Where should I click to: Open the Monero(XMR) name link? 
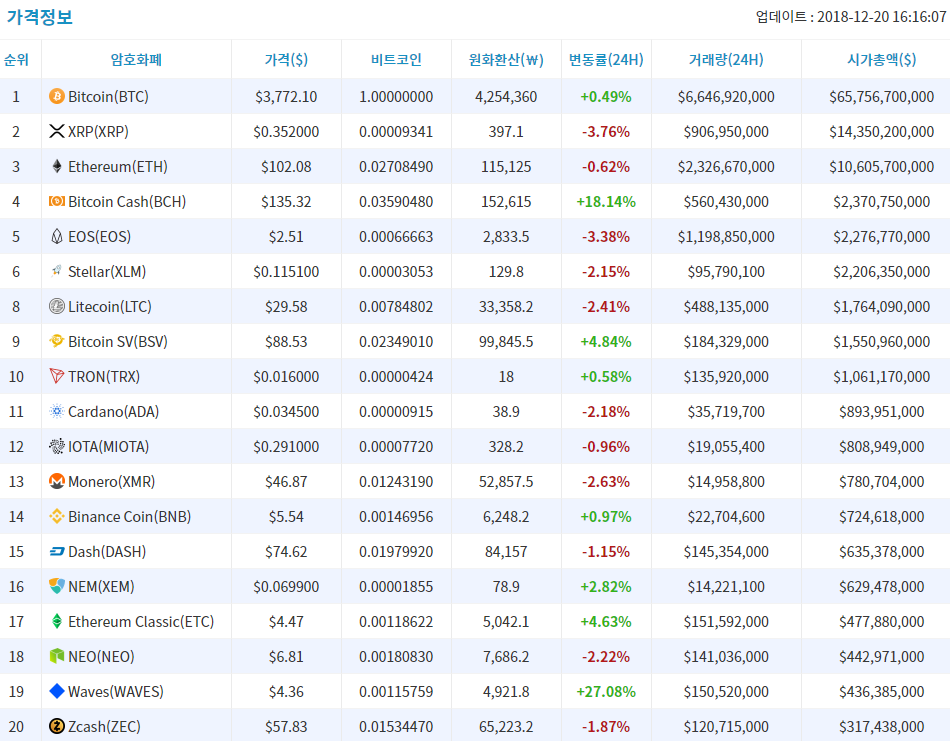pyautogui.click(x=111, y=482)
